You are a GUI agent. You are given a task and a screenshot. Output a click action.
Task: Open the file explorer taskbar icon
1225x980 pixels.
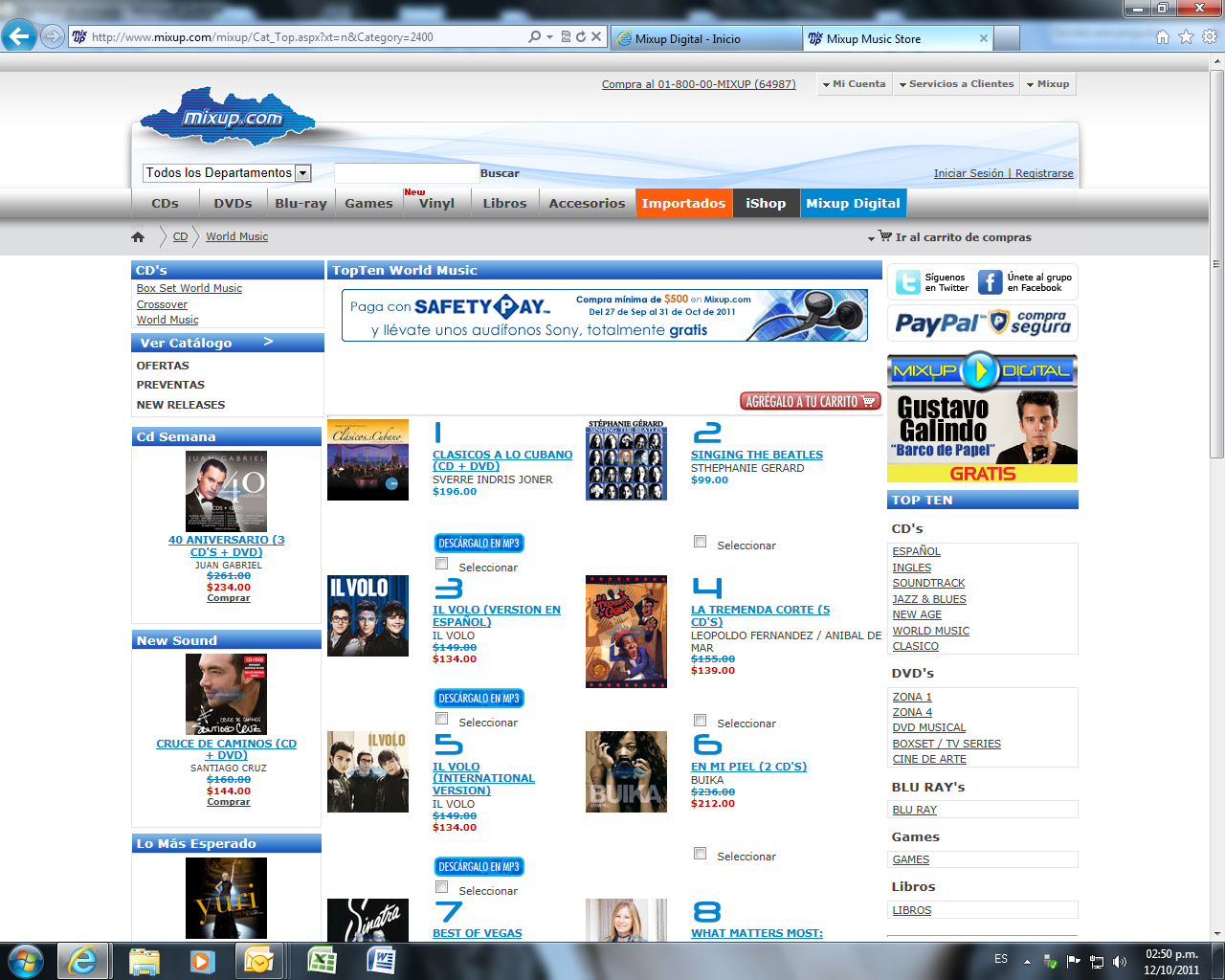[x=144, y=960]
